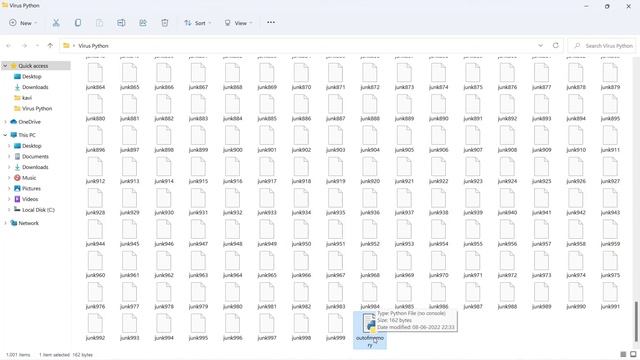
Task: Select file junk991
Action: point(610,296)
